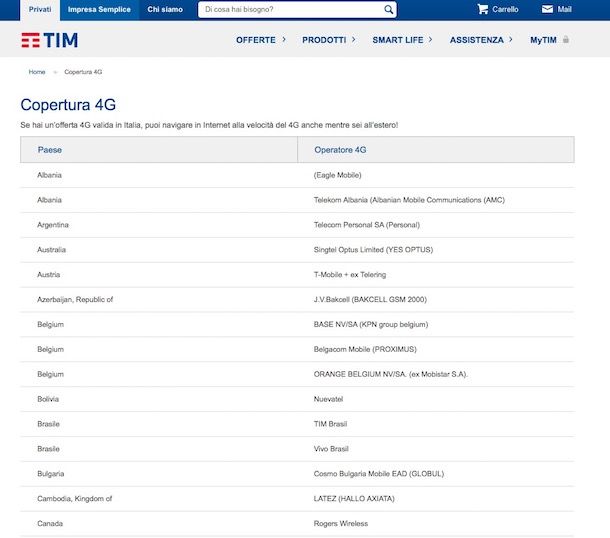Open the SMART LIFE menu

click(x=398, y=40)
